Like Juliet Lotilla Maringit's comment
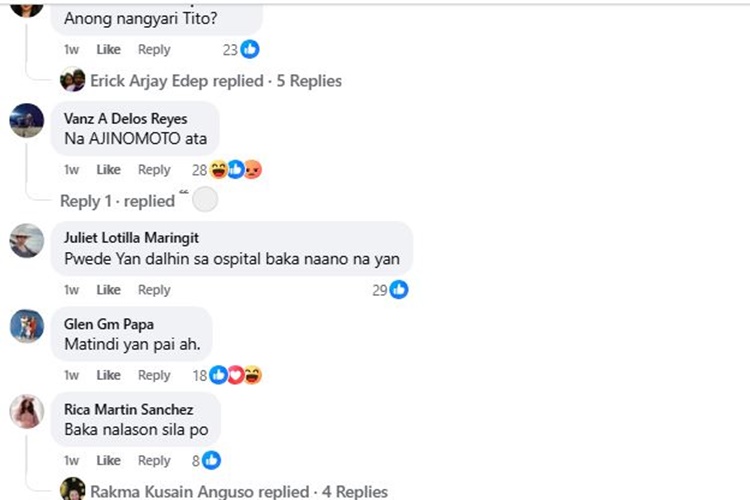Screen dimensions: 750x500 (108, 290)
